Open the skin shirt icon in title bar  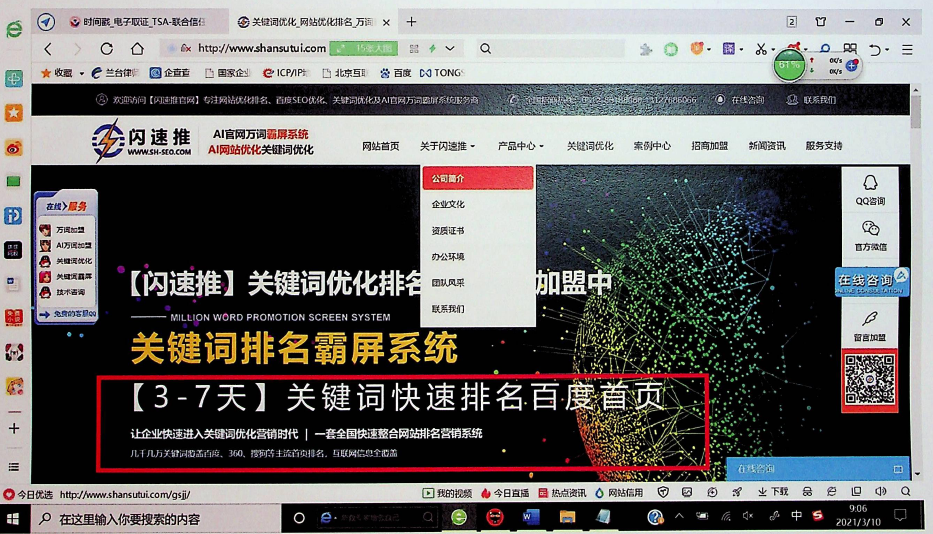point(821,22)
